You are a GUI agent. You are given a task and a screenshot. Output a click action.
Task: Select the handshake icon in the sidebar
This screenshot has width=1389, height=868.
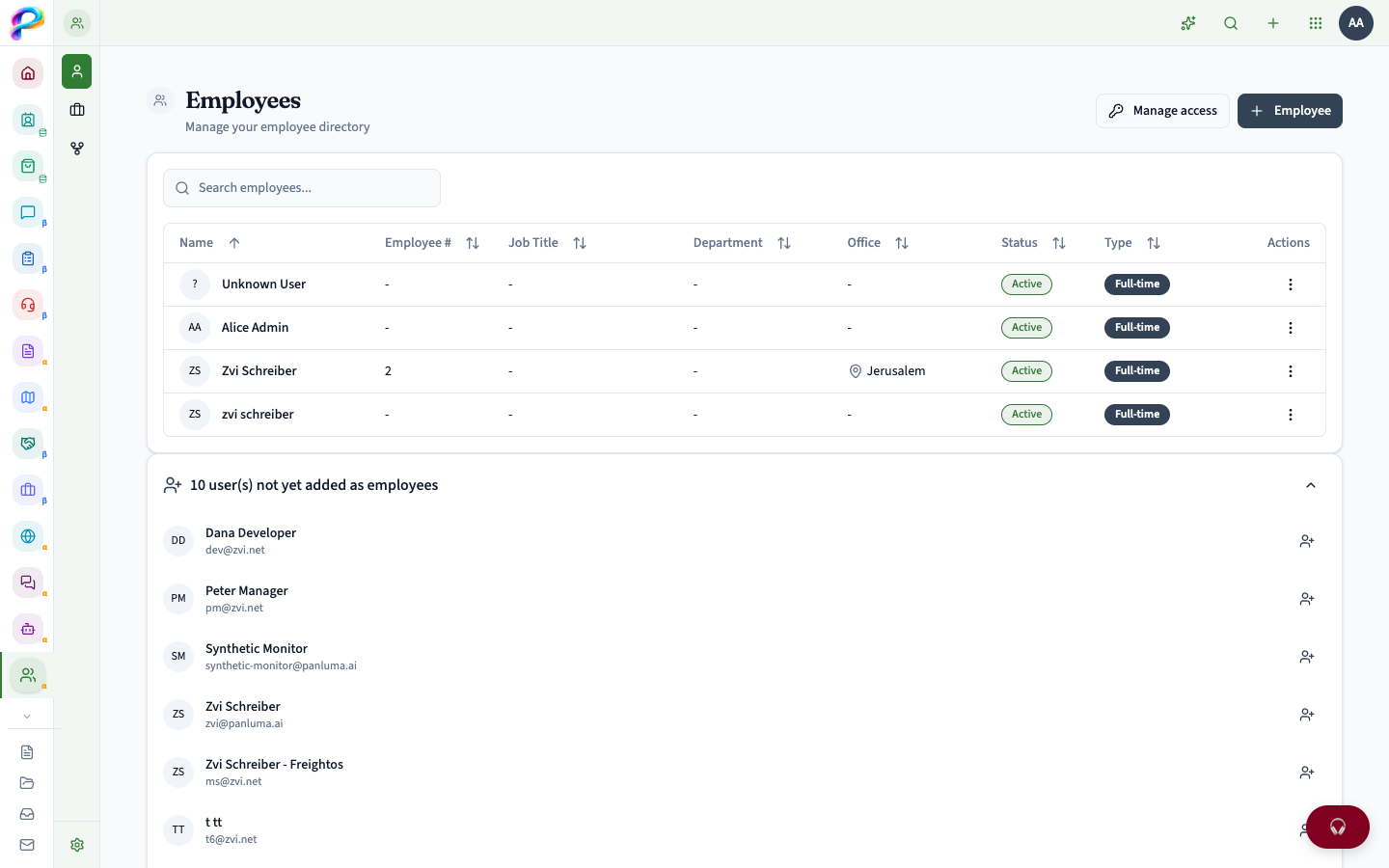pos(28,444)
